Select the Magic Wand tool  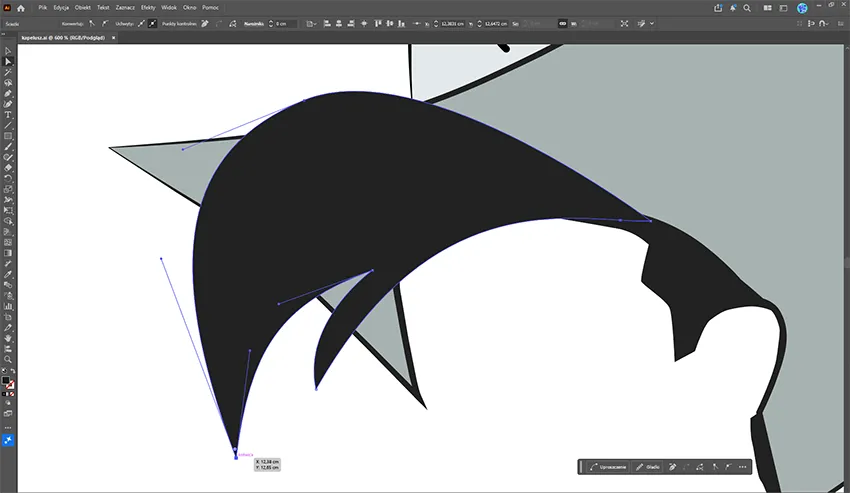point(8,72)
